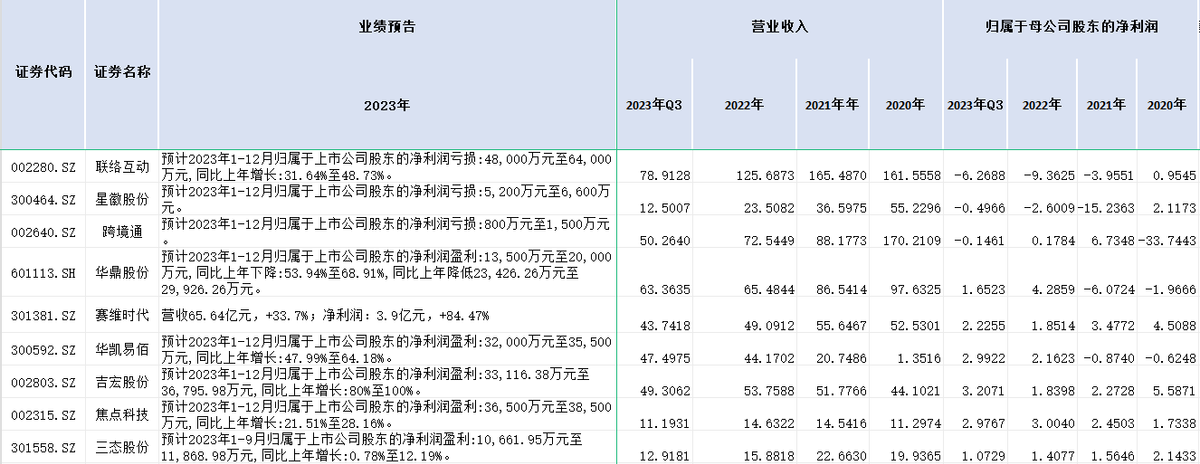Select the 证券代码 header cell

pyautogui.click(x=43, y=73)
